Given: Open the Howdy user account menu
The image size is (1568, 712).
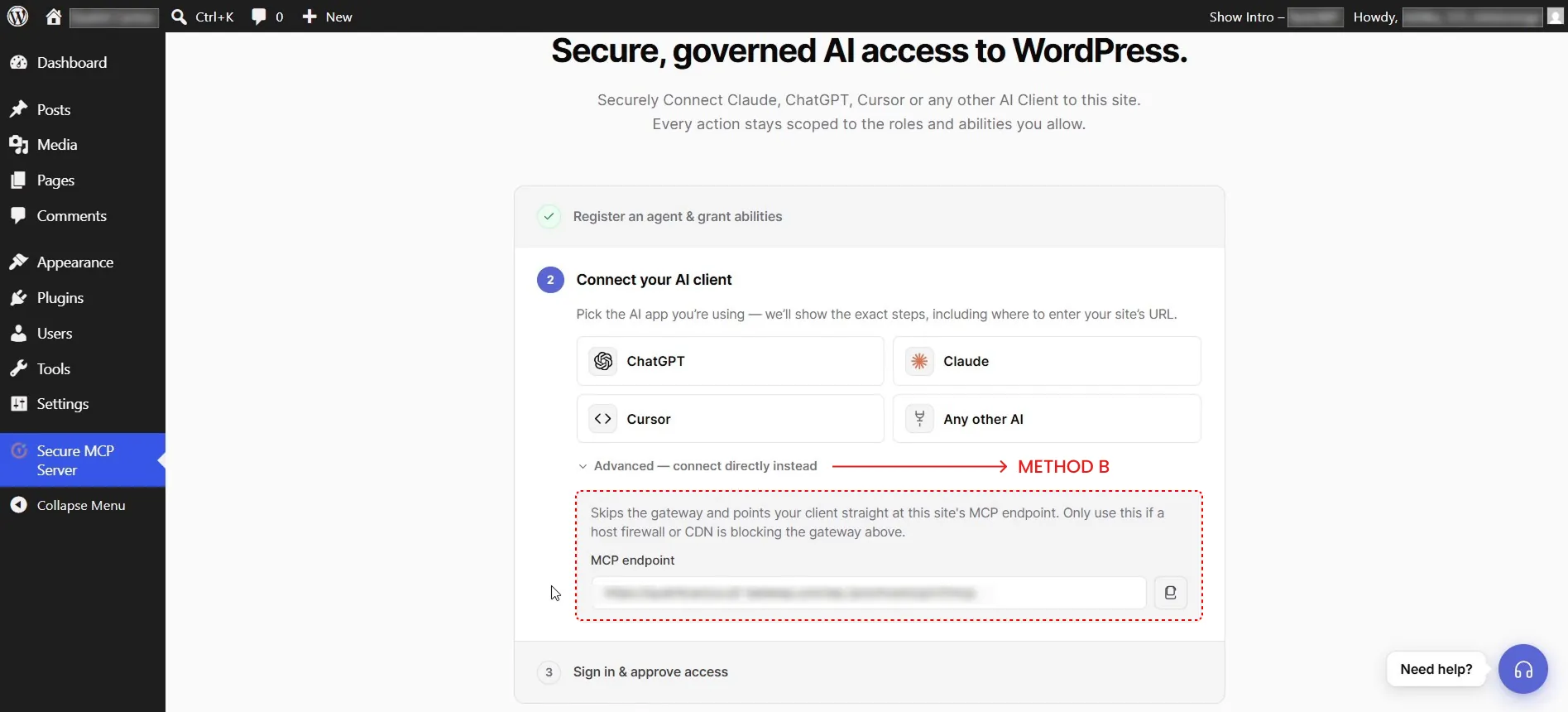Looking at the screenshot, I should [x=1447, y=17].
